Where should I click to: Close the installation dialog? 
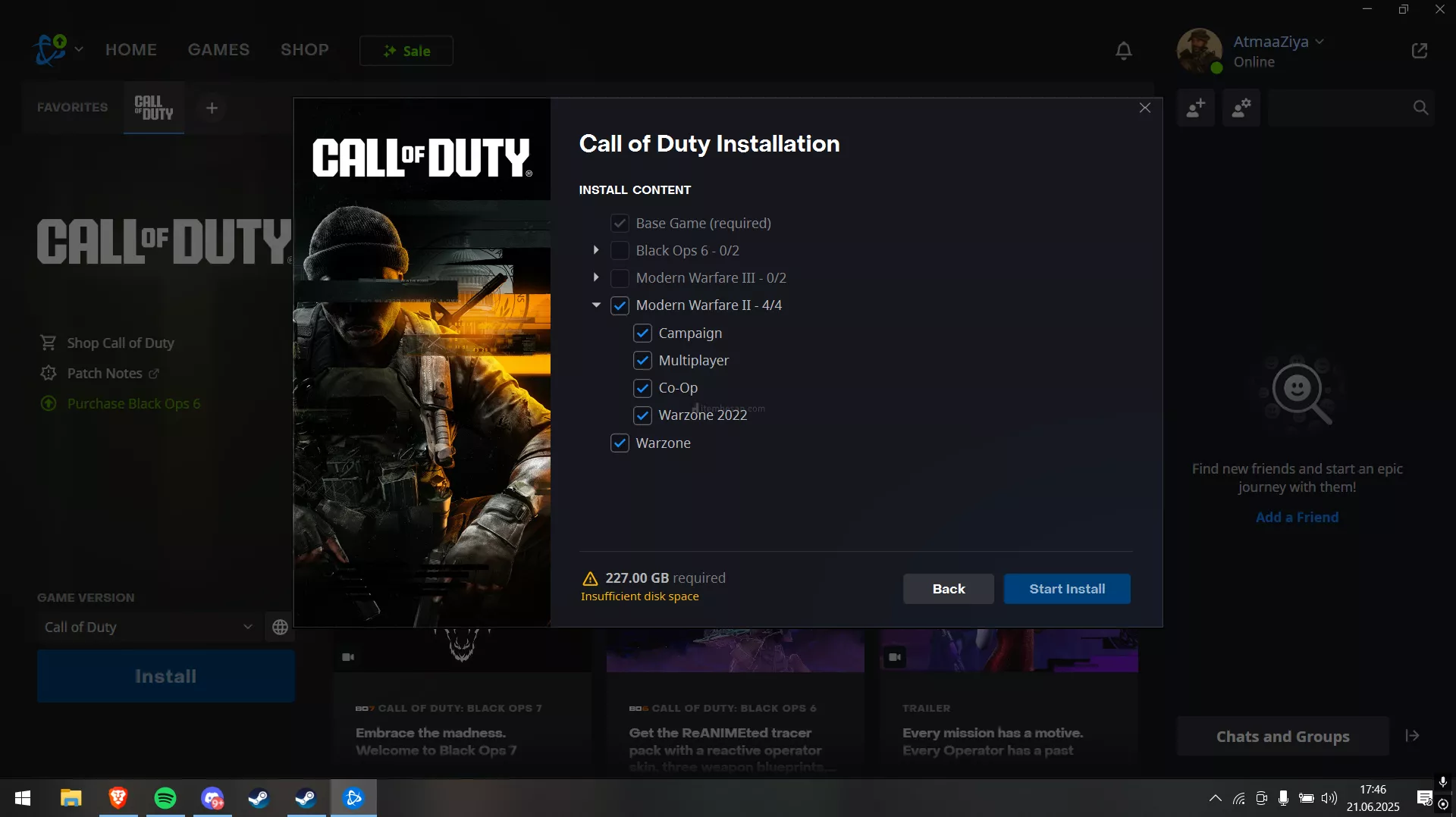tap(1144, 108)
